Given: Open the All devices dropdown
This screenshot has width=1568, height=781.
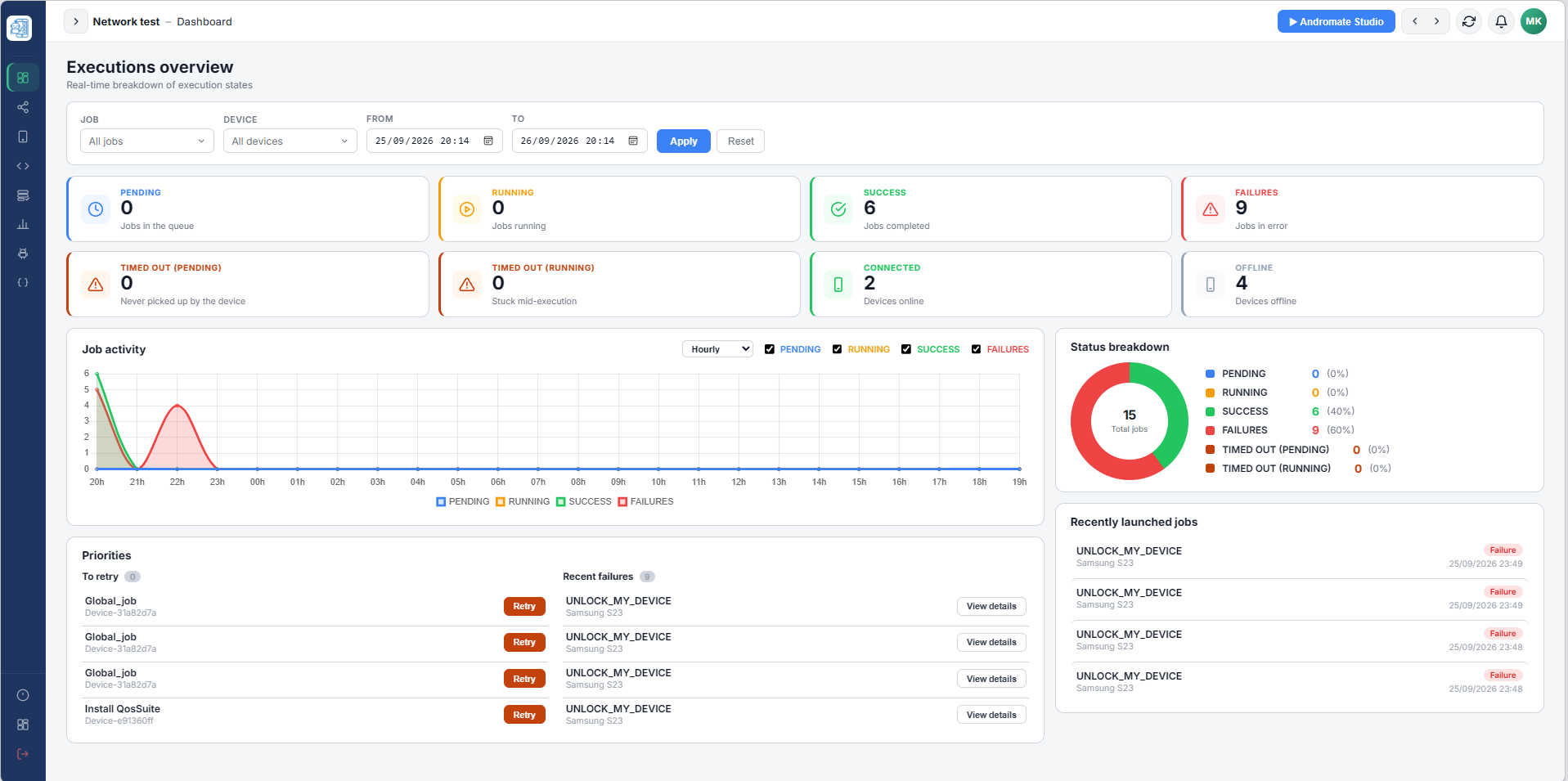Looking at the screenshot, I should [290, 141].
